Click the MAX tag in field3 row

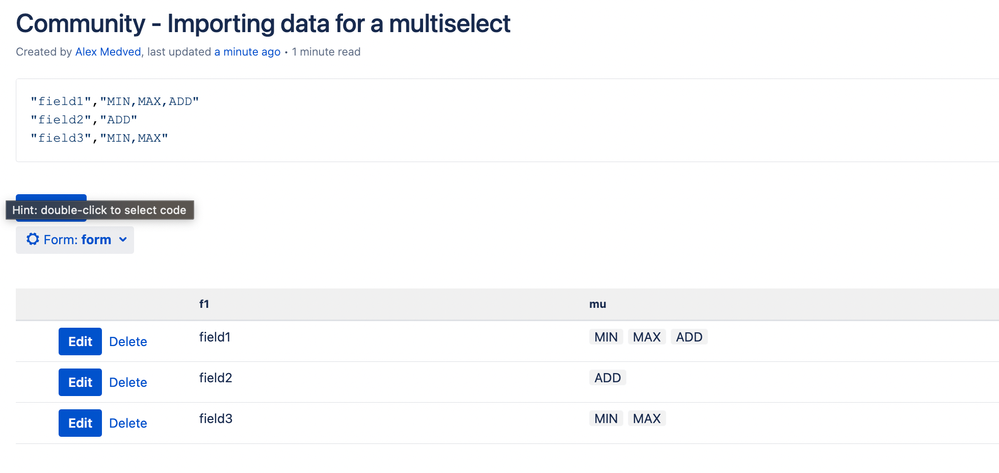(647, 419)
